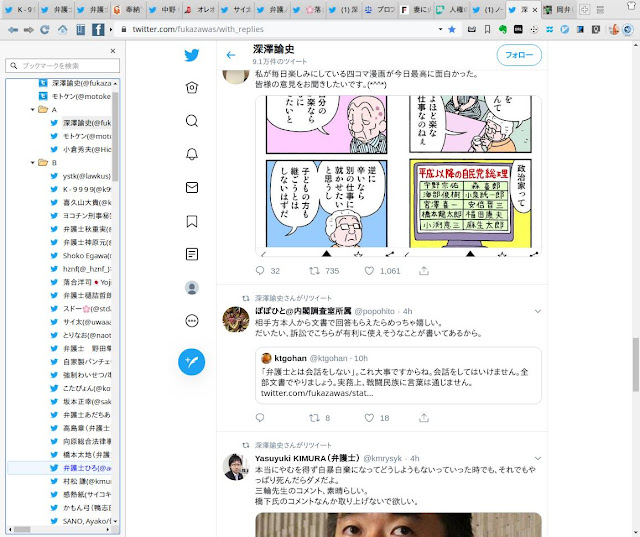Reload the page with the refresh icon
This screenshot has width=640, height=537.
(45, 29)
